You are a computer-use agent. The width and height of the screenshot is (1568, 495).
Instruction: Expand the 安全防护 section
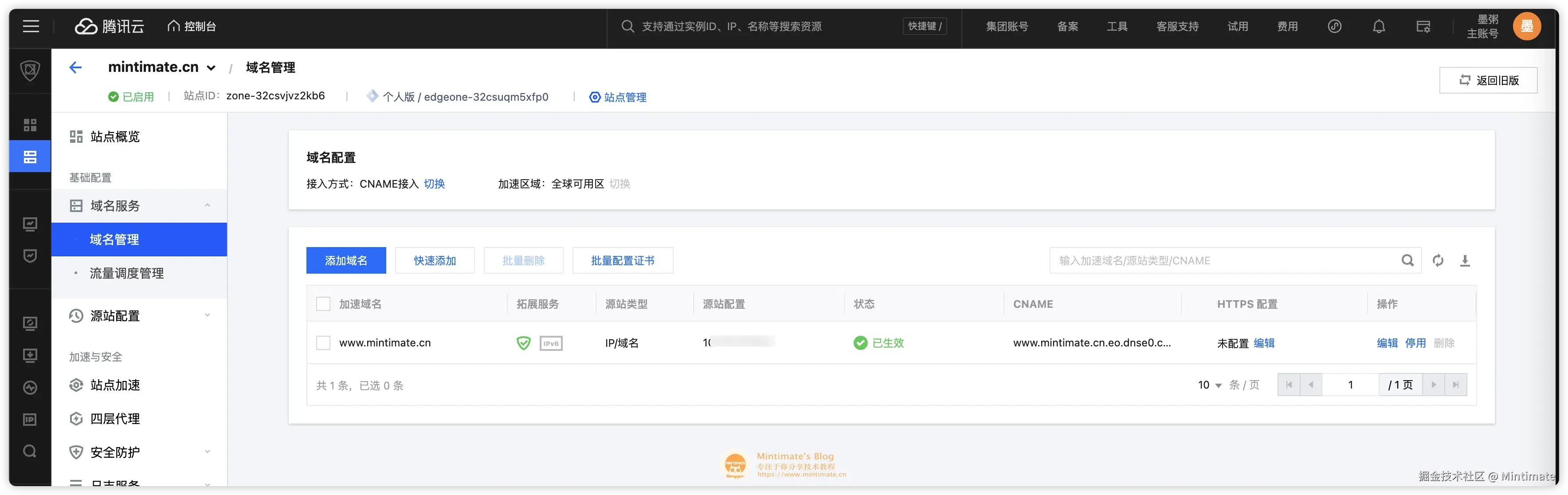[139, 452]
